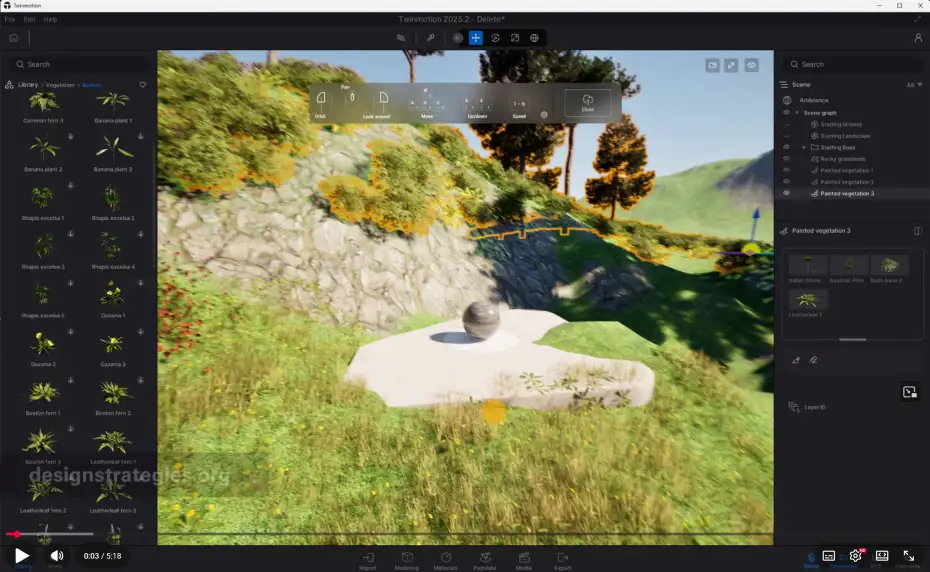
Task: Open the Import tab in bottom bar
Action: (368, 561)
